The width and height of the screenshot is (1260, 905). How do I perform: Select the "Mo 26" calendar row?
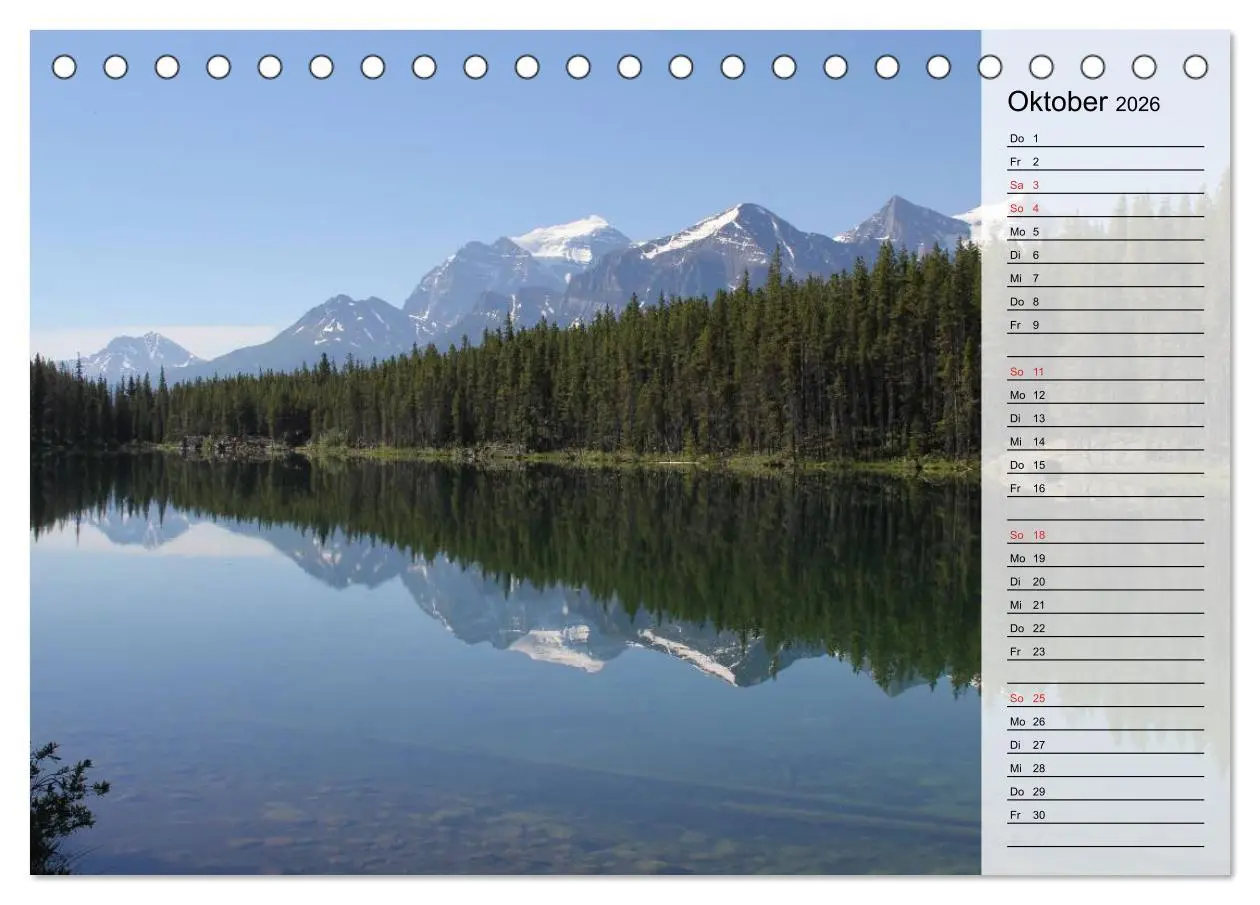tap(1105, 721)
